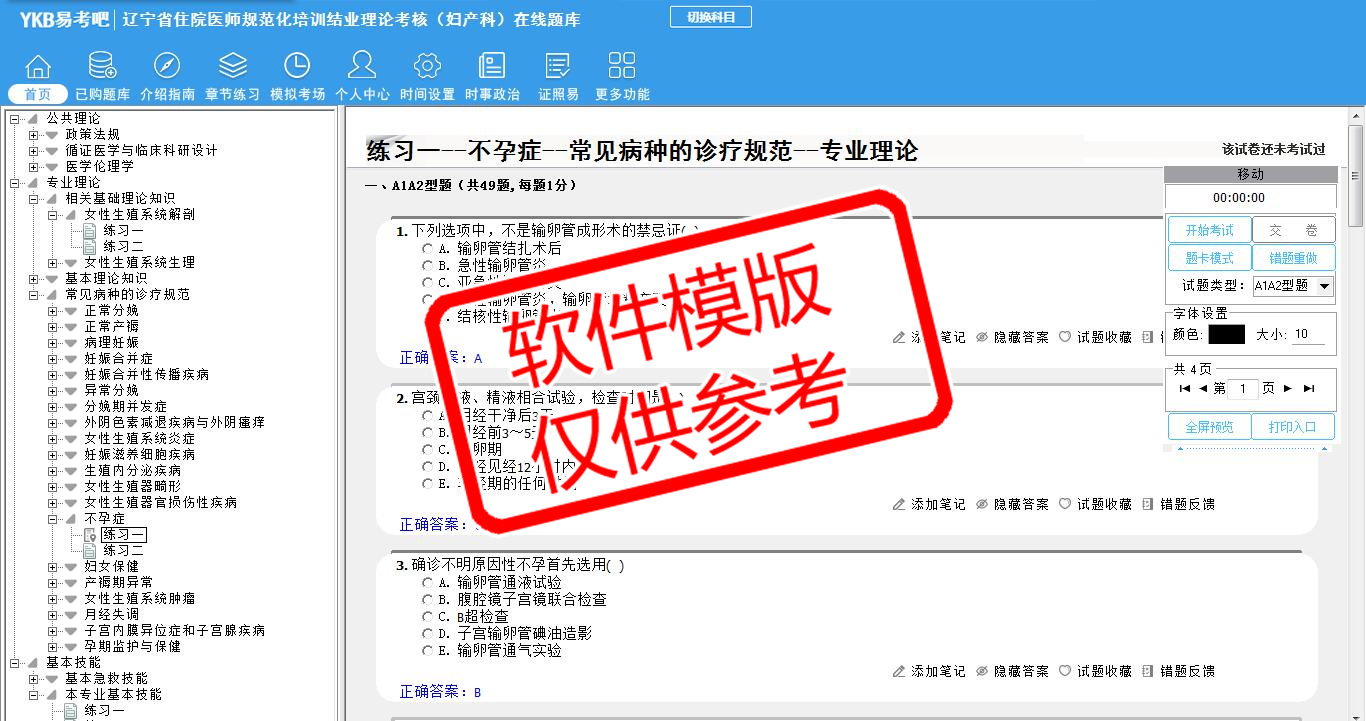Image resolution: width=1366 pixels, height=721 pixels.
Task: Select 练习二 under 不孕症
Action: pyautogui.click(x=123, y=550)
